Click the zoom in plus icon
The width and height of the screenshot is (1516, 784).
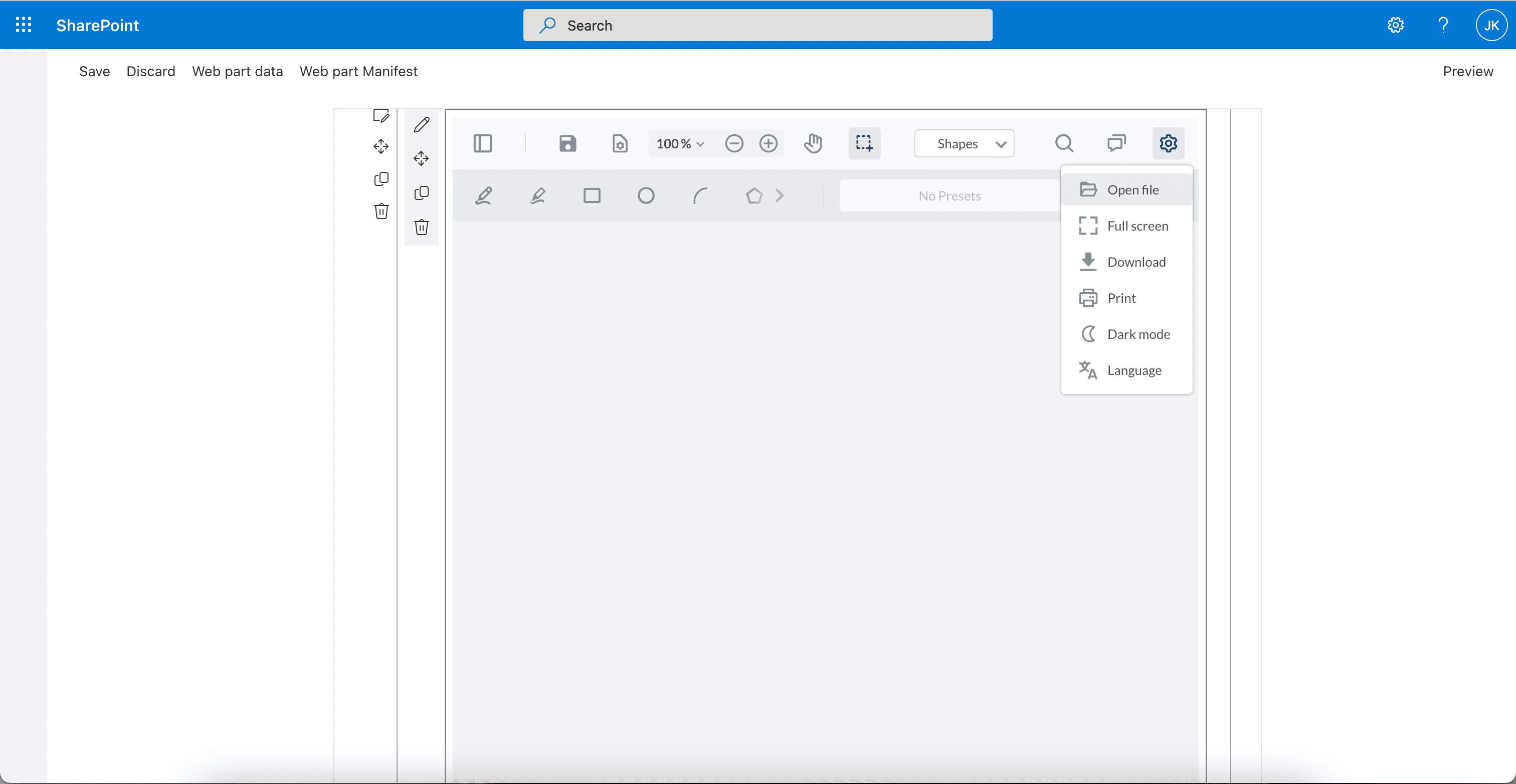click(x=768, y=143)
